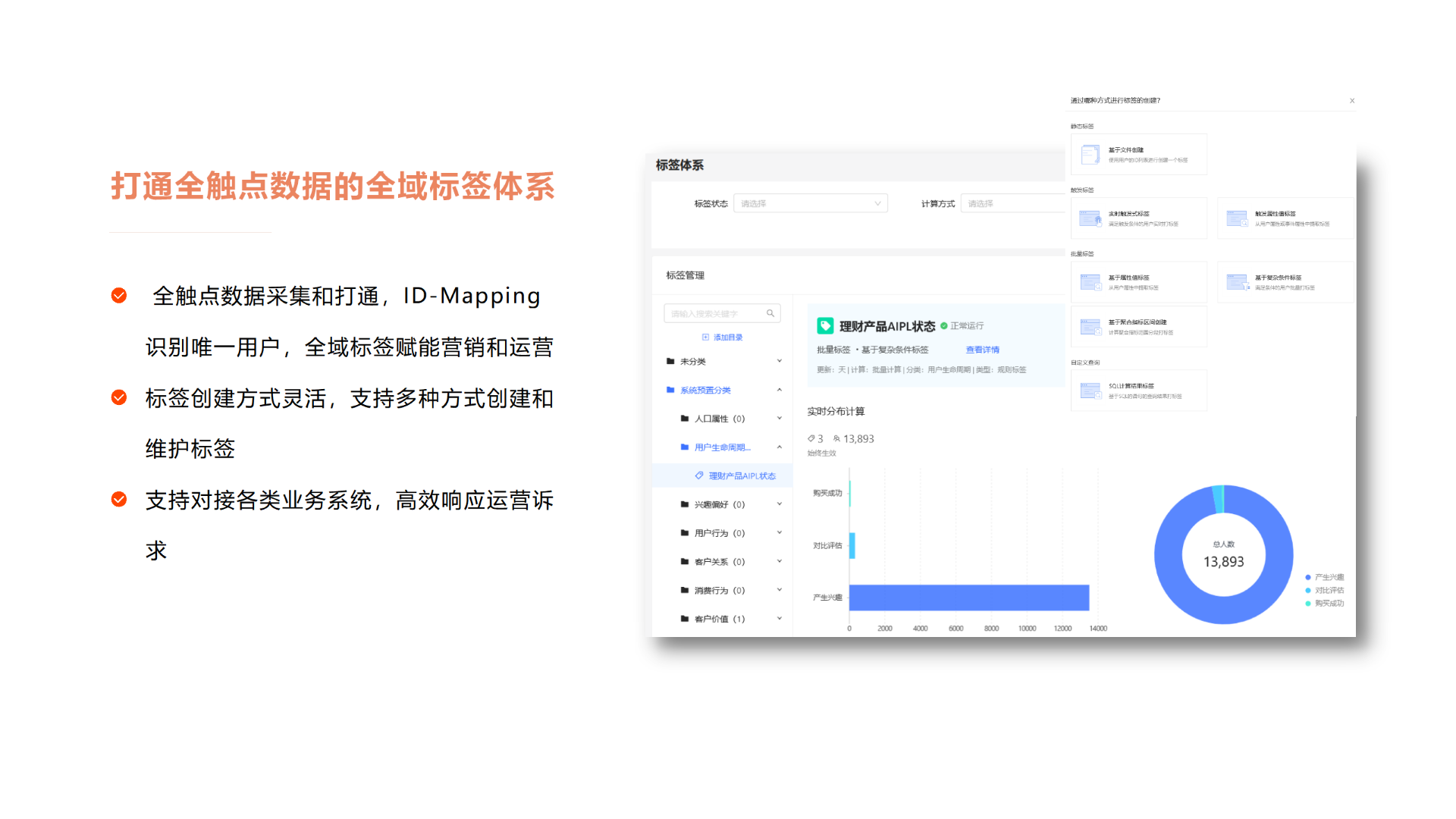Screen dimensions: 1456x819
Task: Click the tag icon beside 理财产品AIPL状态 in tree
Action: 699,475
